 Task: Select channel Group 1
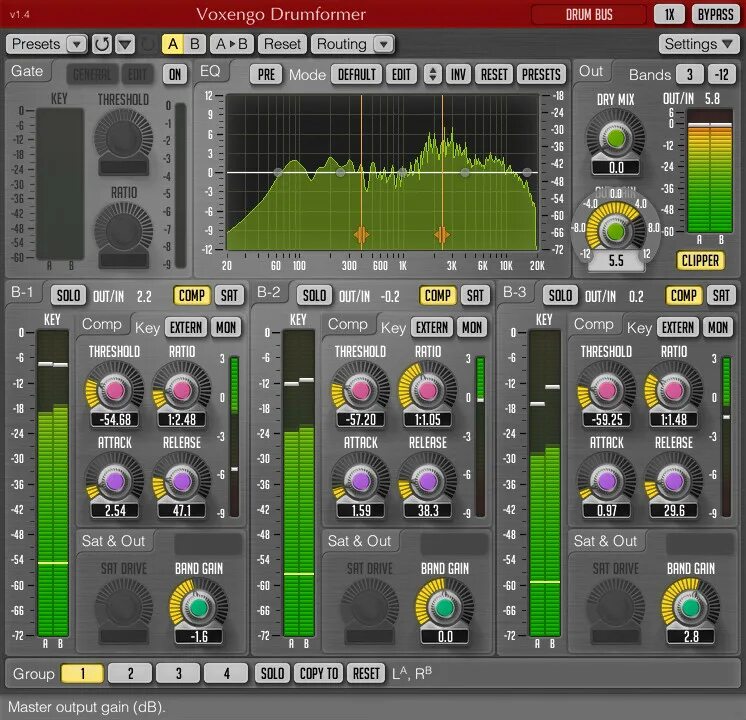82,673
